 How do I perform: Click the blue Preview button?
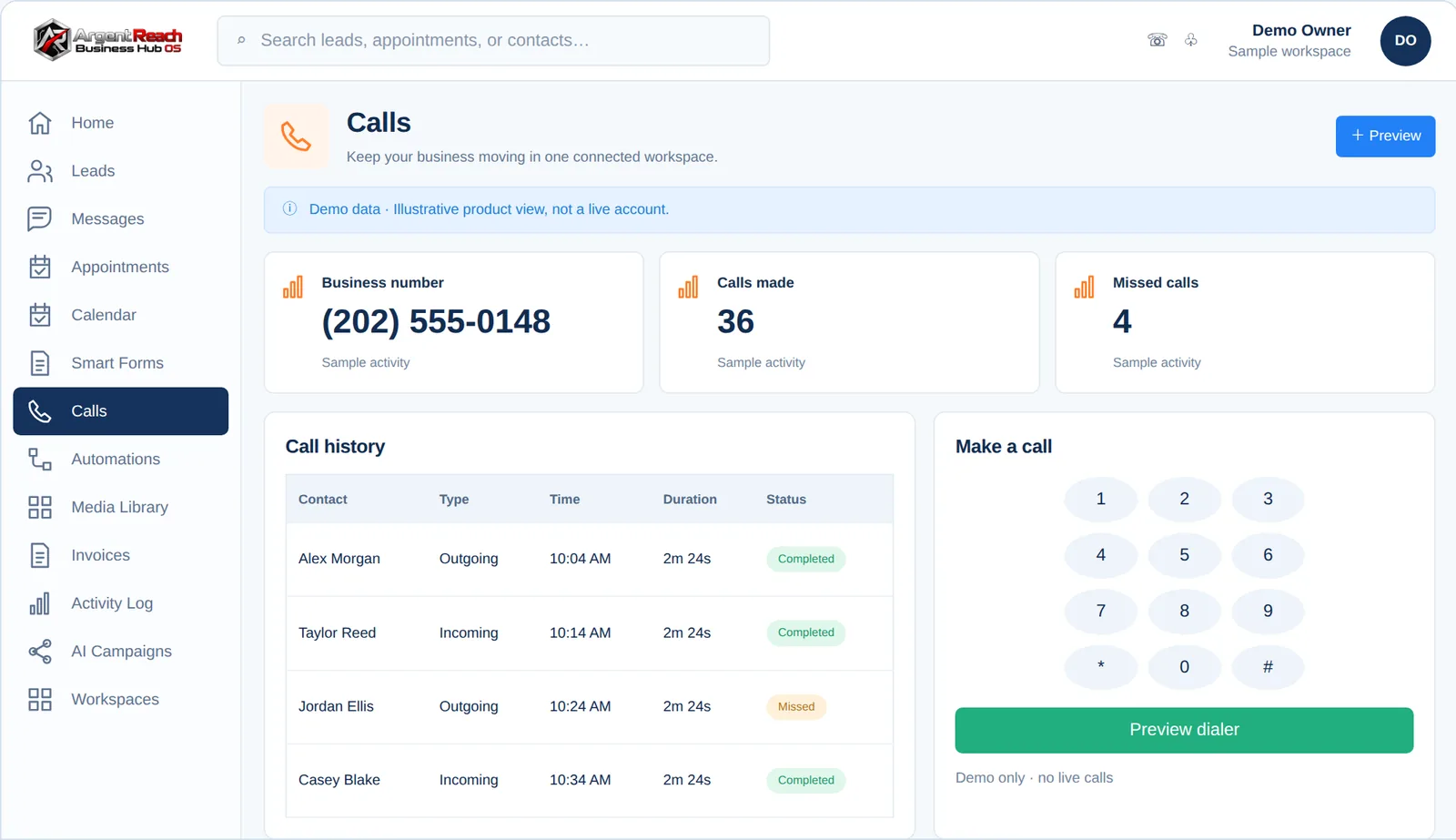1385,137
